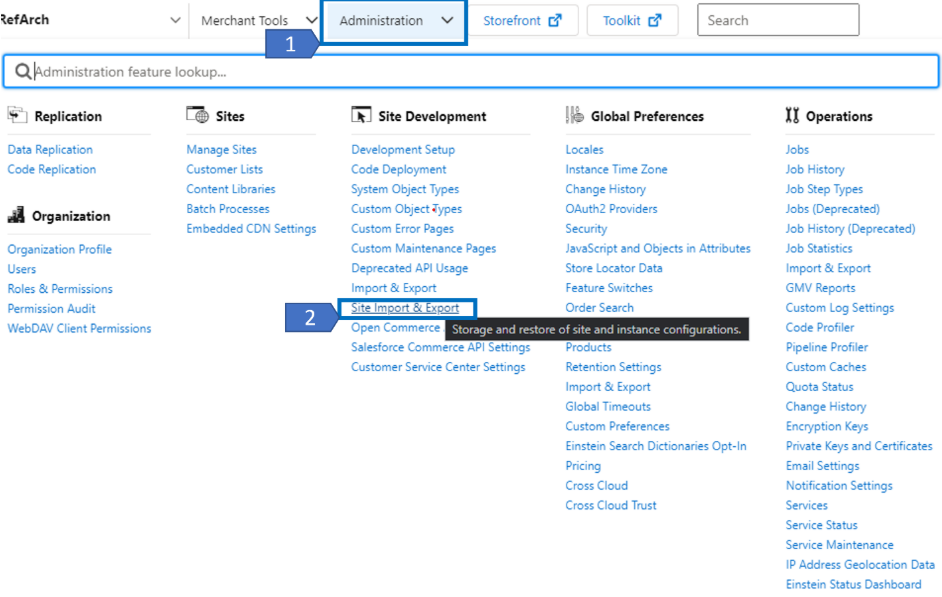Open Site Import & Export
This screenshot has width=942, height=597.
(x=405, y=308)
